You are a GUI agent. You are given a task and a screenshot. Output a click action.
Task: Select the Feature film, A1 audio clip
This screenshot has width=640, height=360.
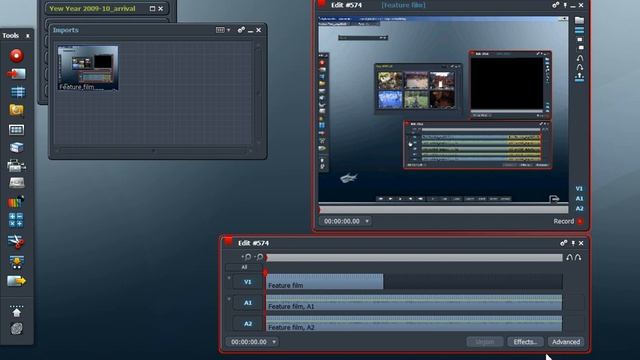click(414, 303)
